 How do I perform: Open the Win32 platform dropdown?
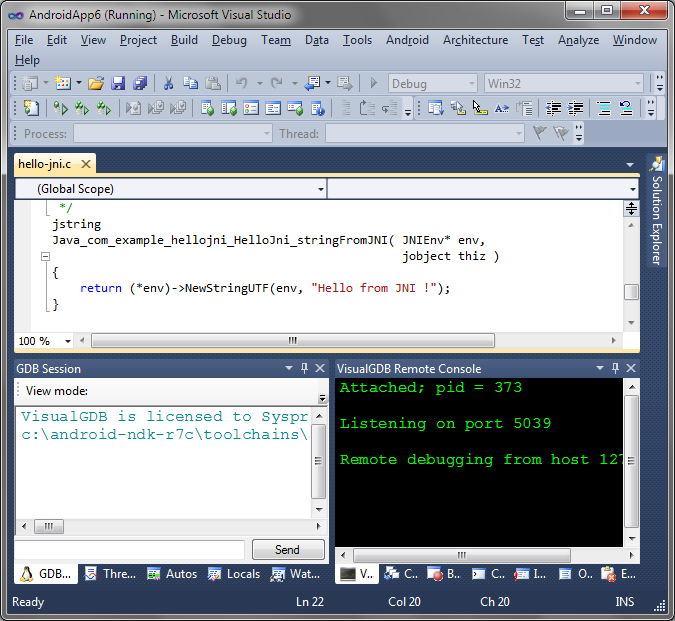tap(638, 83)
